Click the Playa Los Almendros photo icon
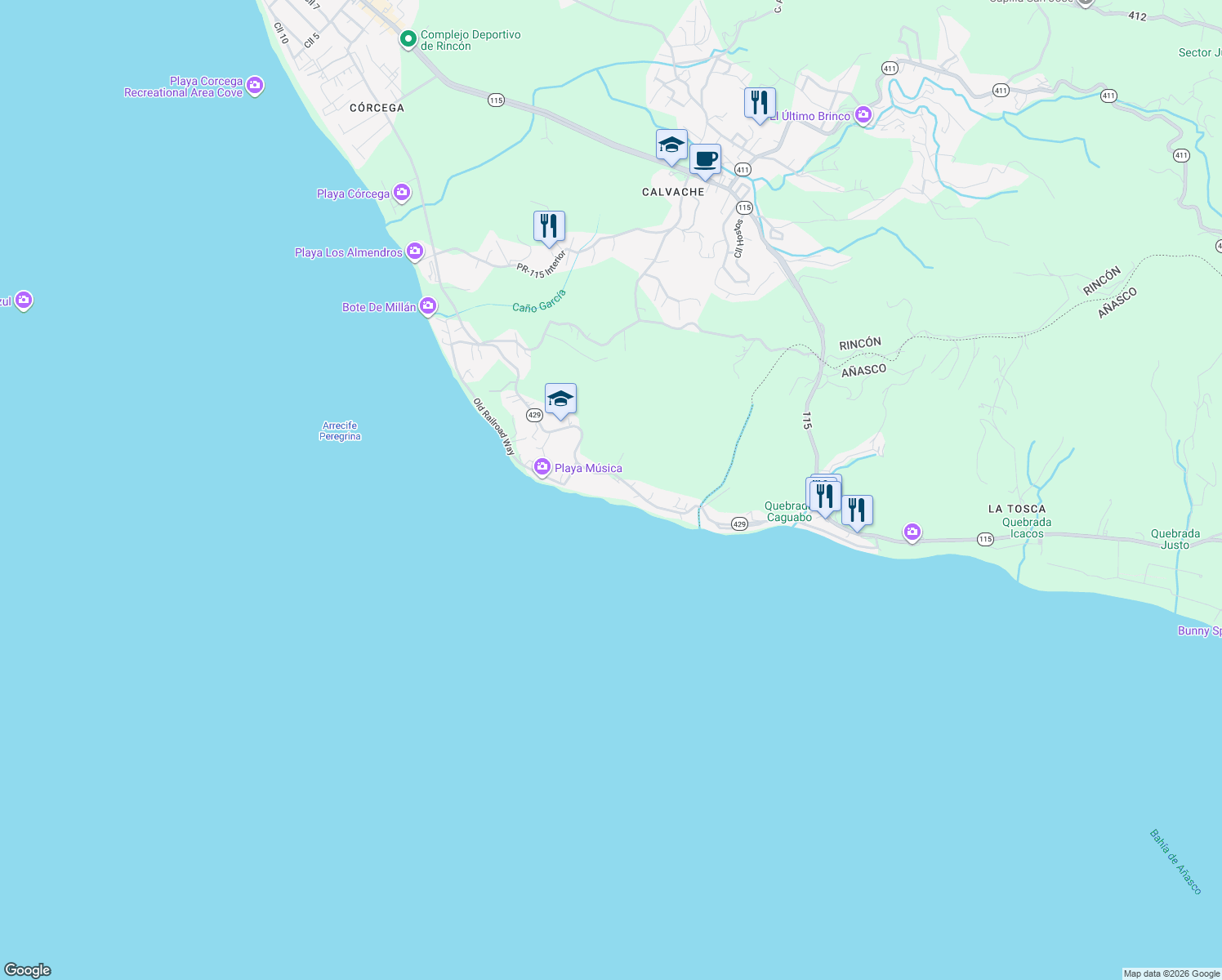Image resolution: width=1222 pixels, height=980 pixels. pyautogui.click(x=414, y=252)
